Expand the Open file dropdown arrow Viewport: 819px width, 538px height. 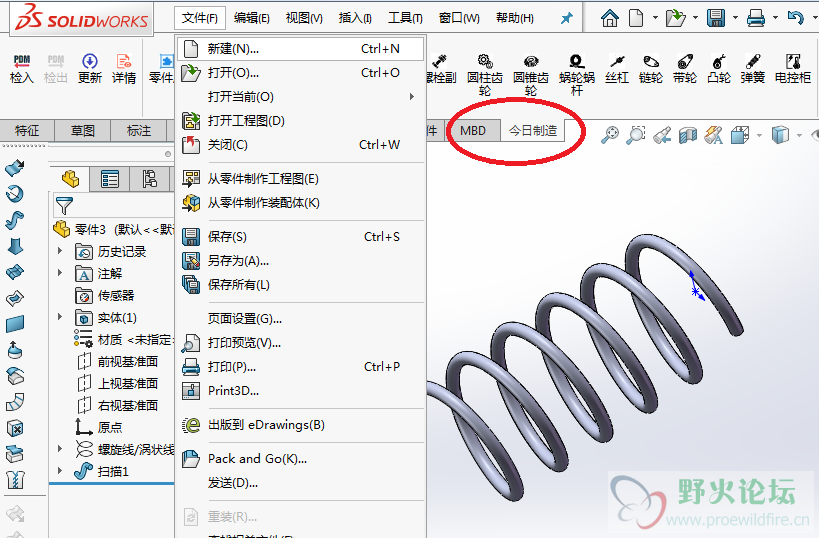click(695, 18)
